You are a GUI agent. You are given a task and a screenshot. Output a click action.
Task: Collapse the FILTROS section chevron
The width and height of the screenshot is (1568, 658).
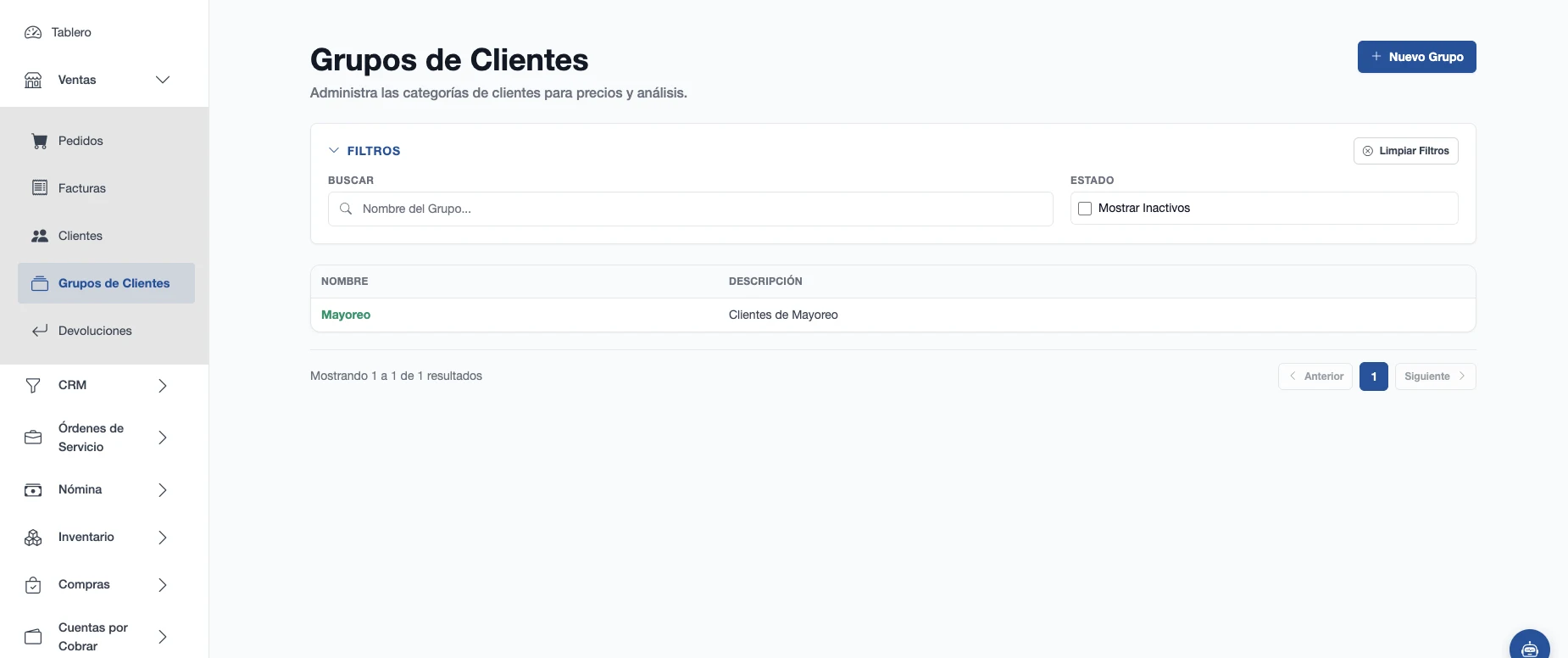334,150
